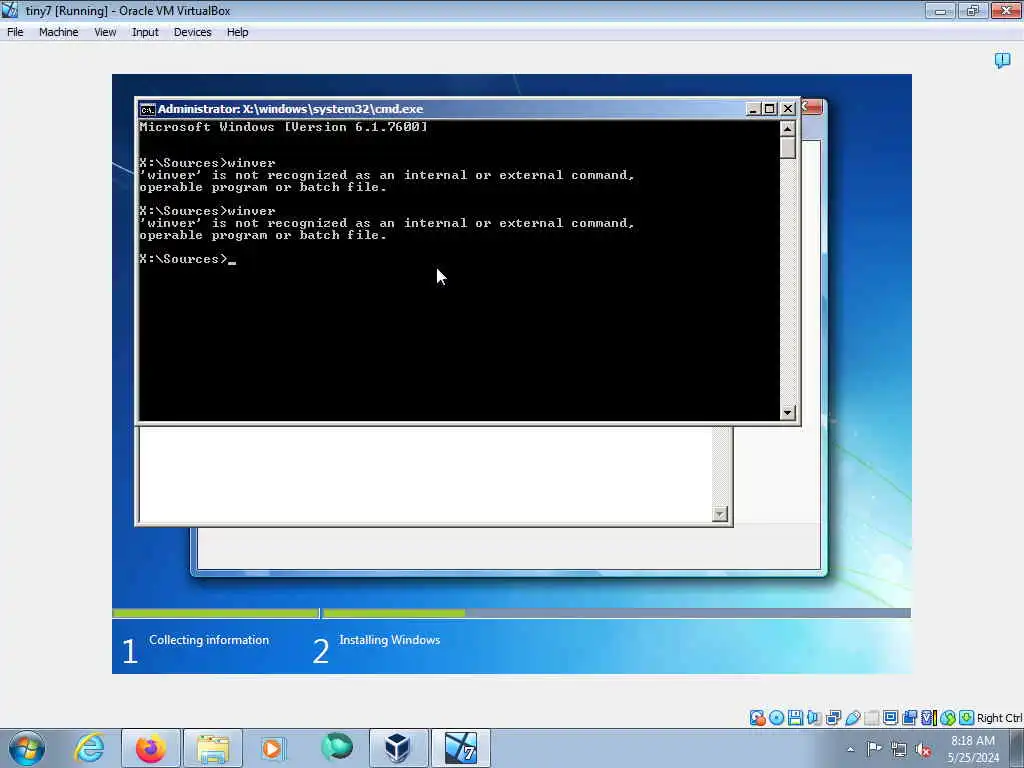This screenshot has height=768, width=1024.
Task: Click the optical disc status icon
Action: click(776, 718)
